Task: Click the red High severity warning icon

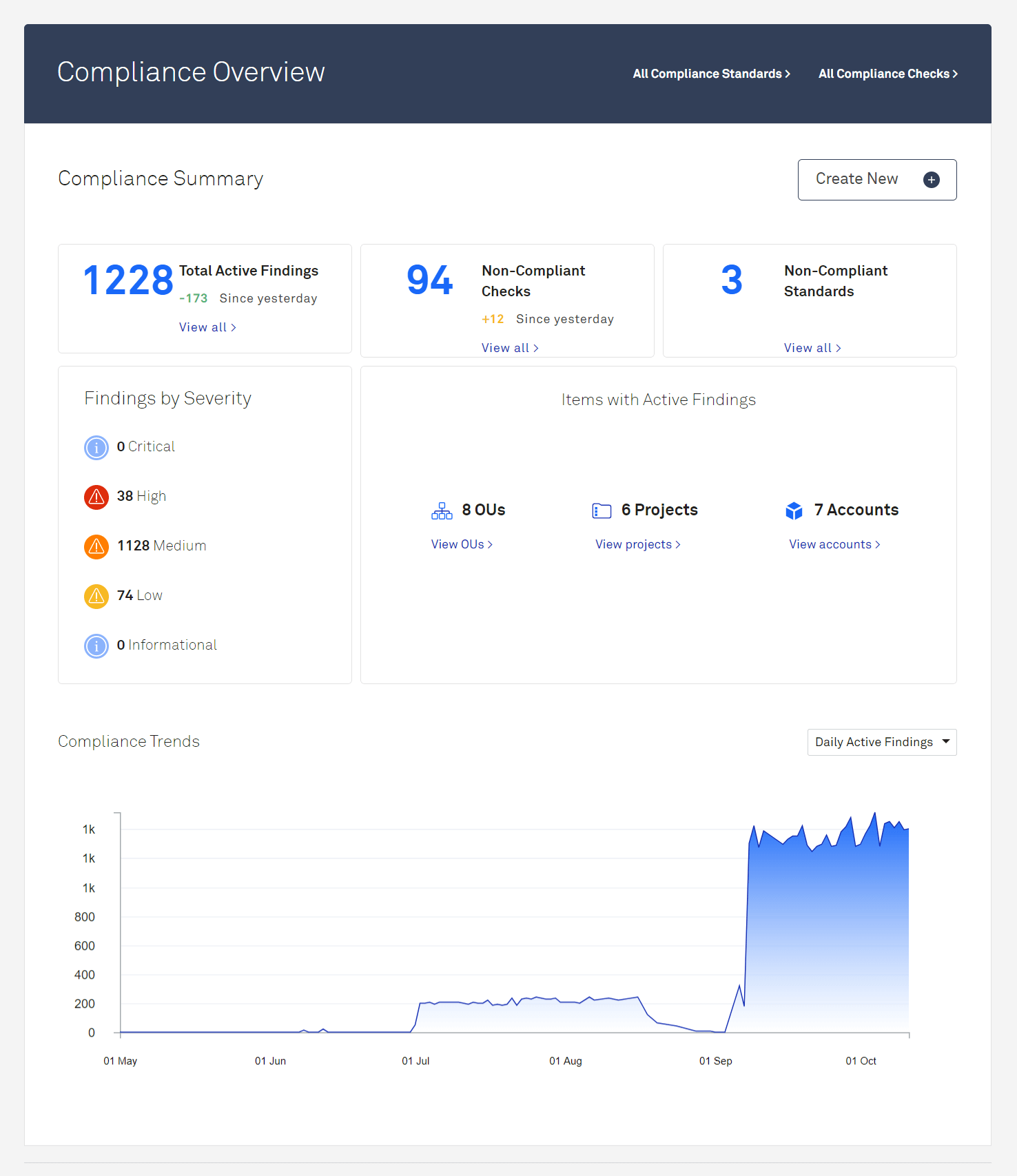Action: (96, 497)
